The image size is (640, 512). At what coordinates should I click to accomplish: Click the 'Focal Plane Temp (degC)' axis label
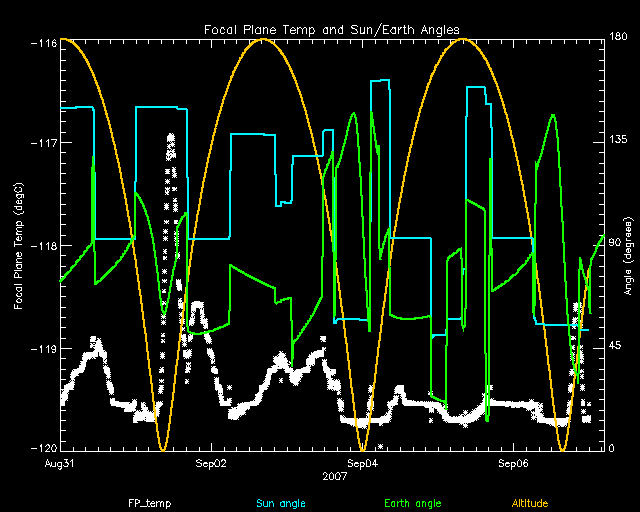(x=19, y=244)
